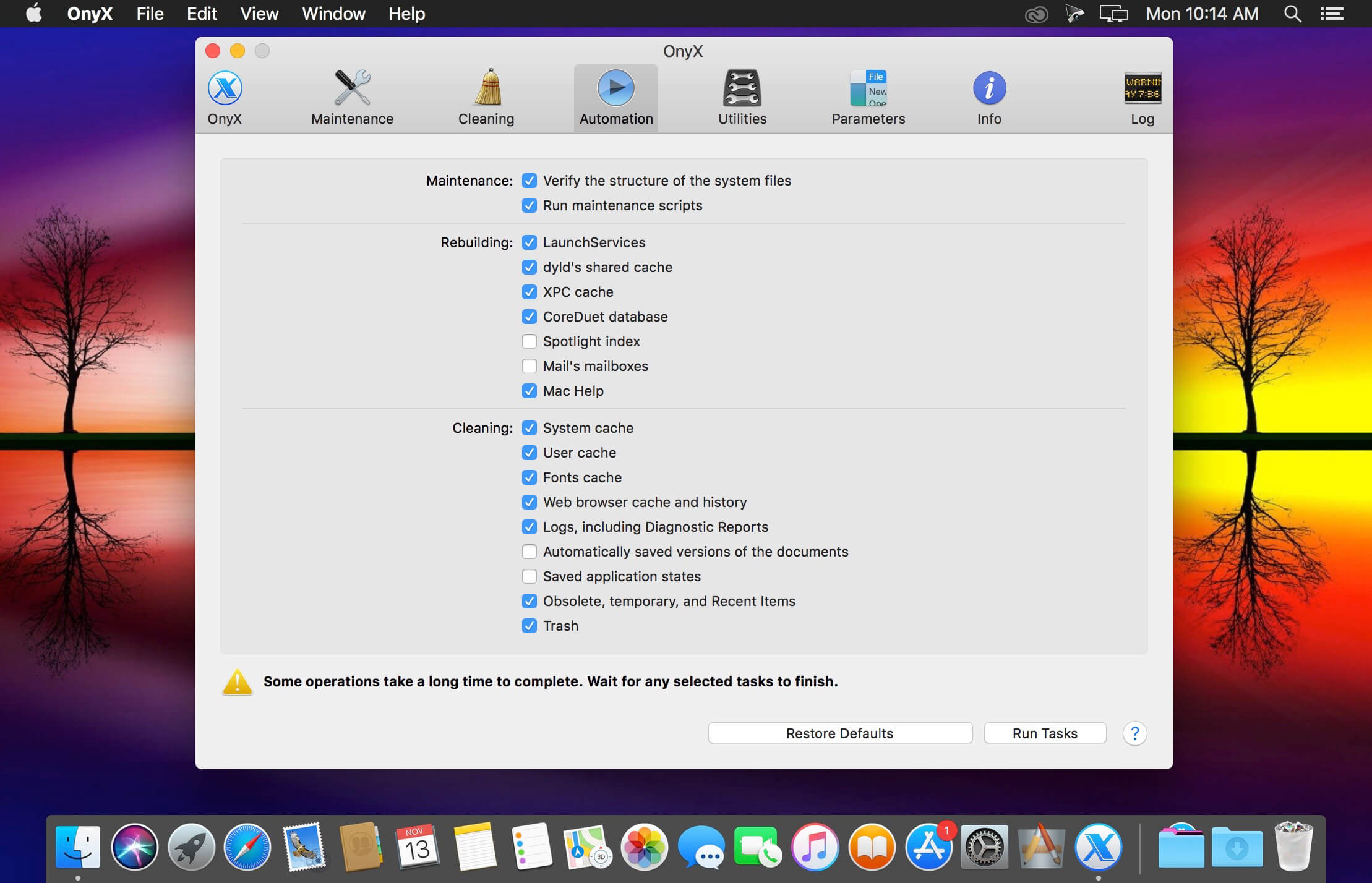The height and width of the screenshot is (883, 1372).
Task: Check the Saved application states option
Action: pyautogui.click(x=530, y=576)
